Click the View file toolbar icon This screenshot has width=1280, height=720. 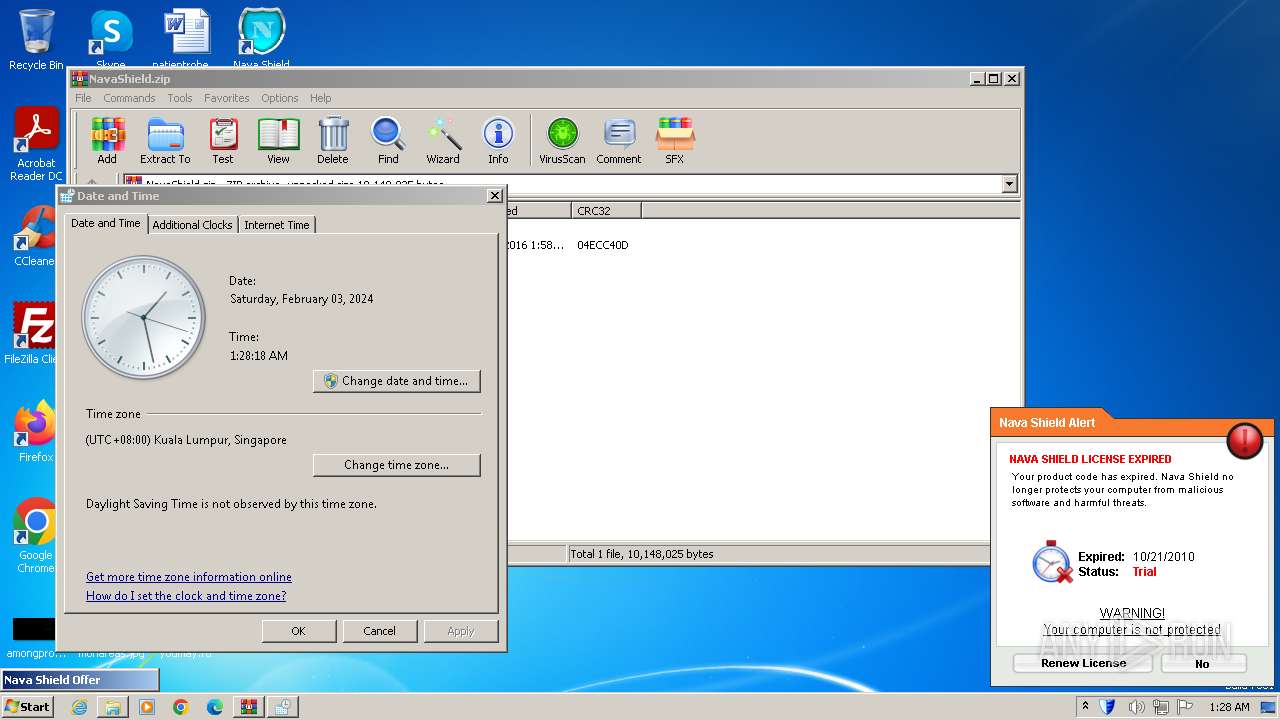pyautogui.click(x=278, y=141)
